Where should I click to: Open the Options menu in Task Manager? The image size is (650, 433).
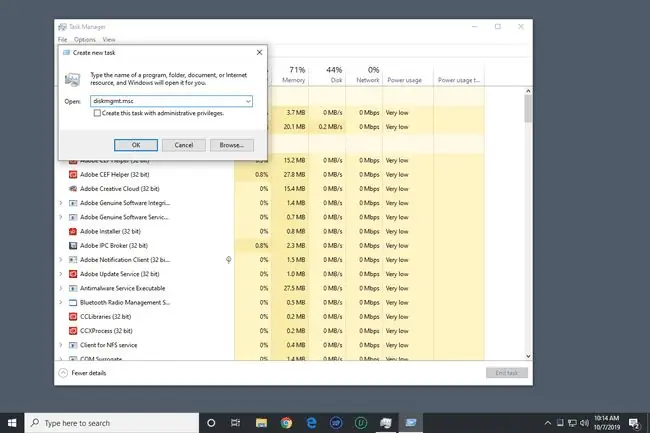85,39
